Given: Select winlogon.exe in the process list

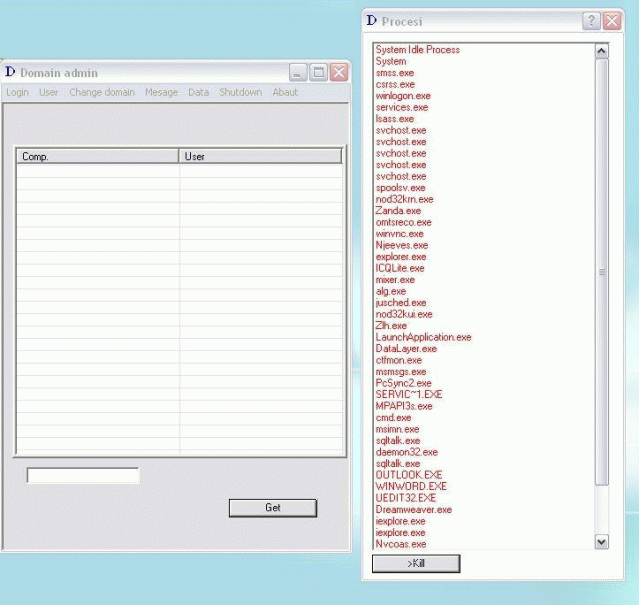Looking at the screenshot, I should pyautogui.click(x=403, y=96).
